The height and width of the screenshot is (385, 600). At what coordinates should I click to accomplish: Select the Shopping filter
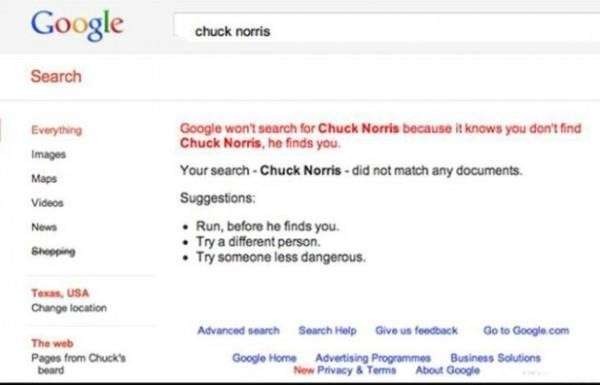53,251
